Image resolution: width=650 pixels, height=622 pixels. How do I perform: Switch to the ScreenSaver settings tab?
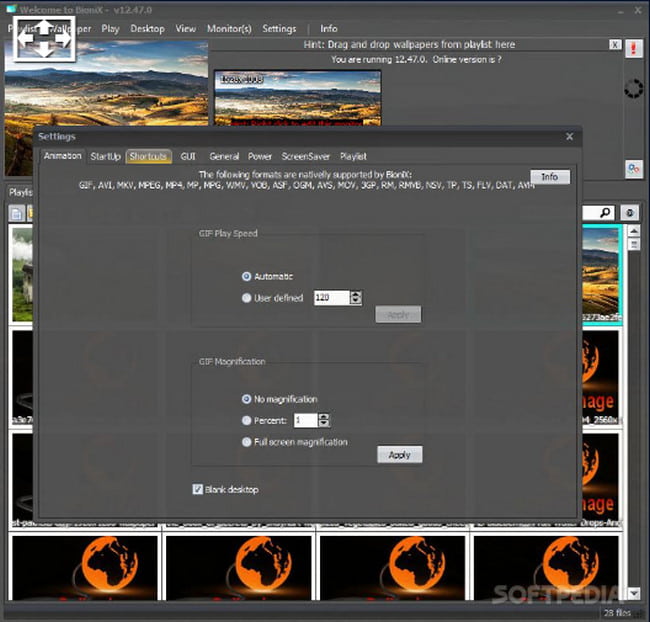pos(305,157)
